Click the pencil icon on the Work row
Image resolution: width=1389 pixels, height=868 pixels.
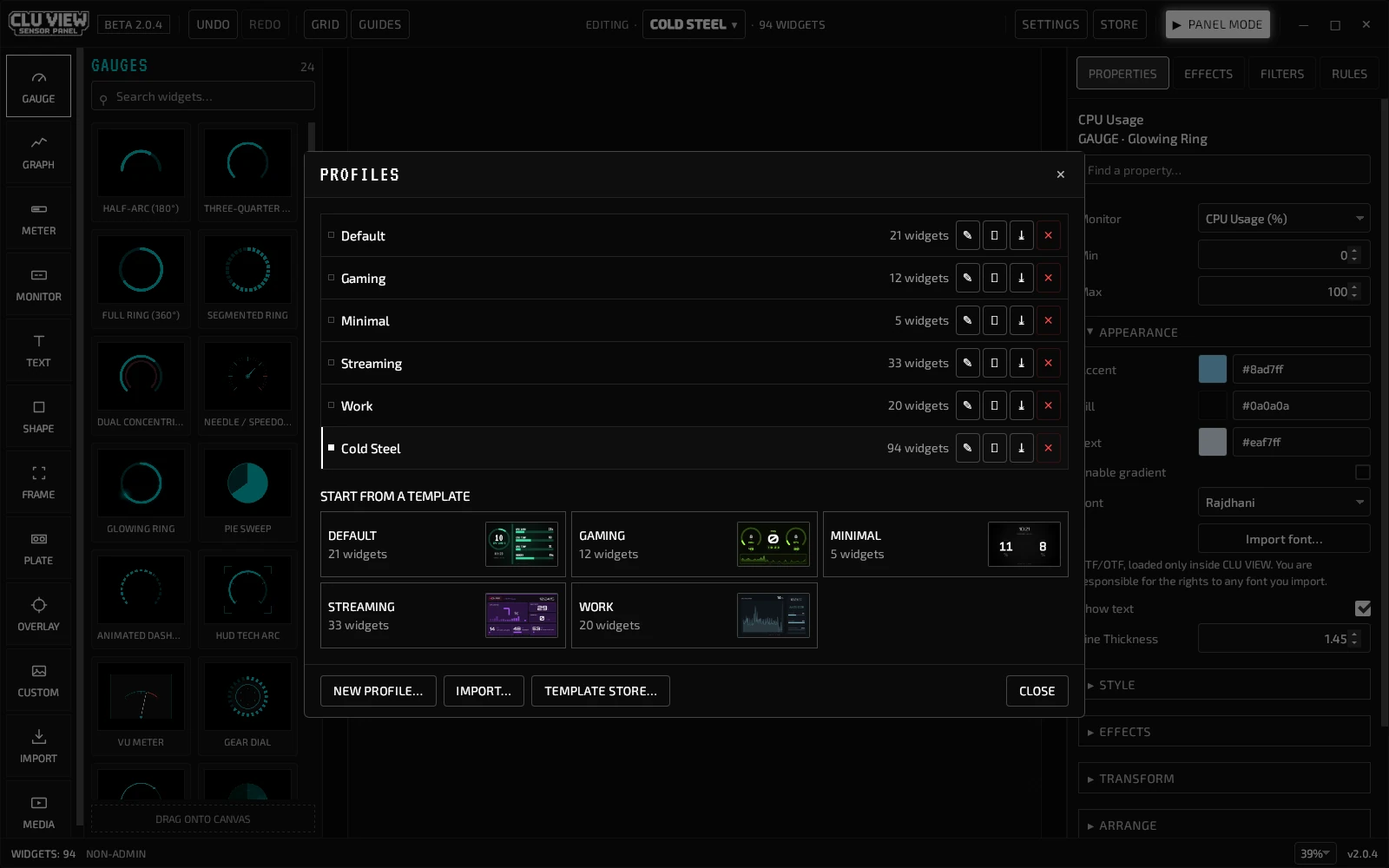(967, 405)
